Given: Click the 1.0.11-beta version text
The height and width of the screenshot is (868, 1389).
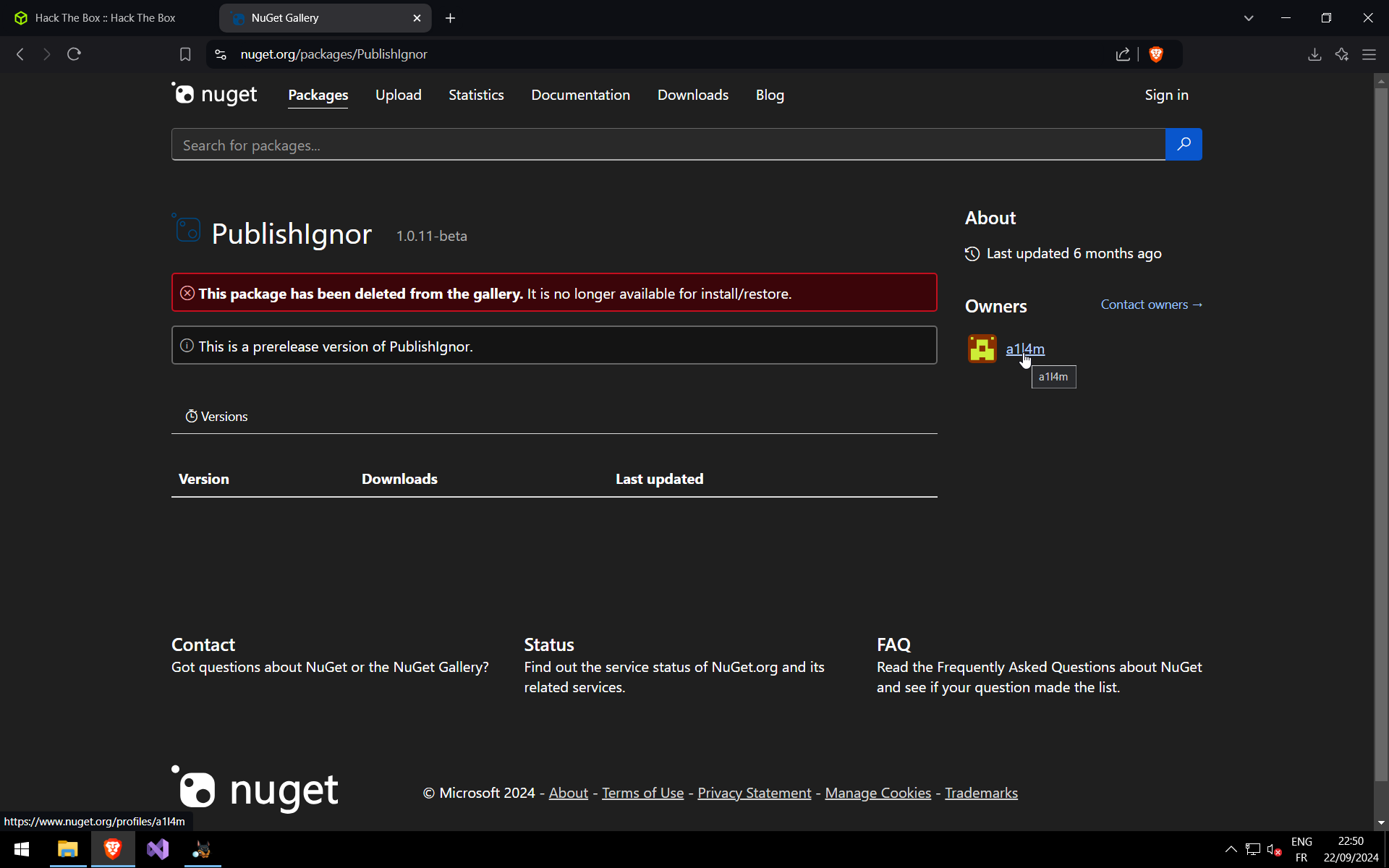Looking at the screenshot, I should point(432,236).
